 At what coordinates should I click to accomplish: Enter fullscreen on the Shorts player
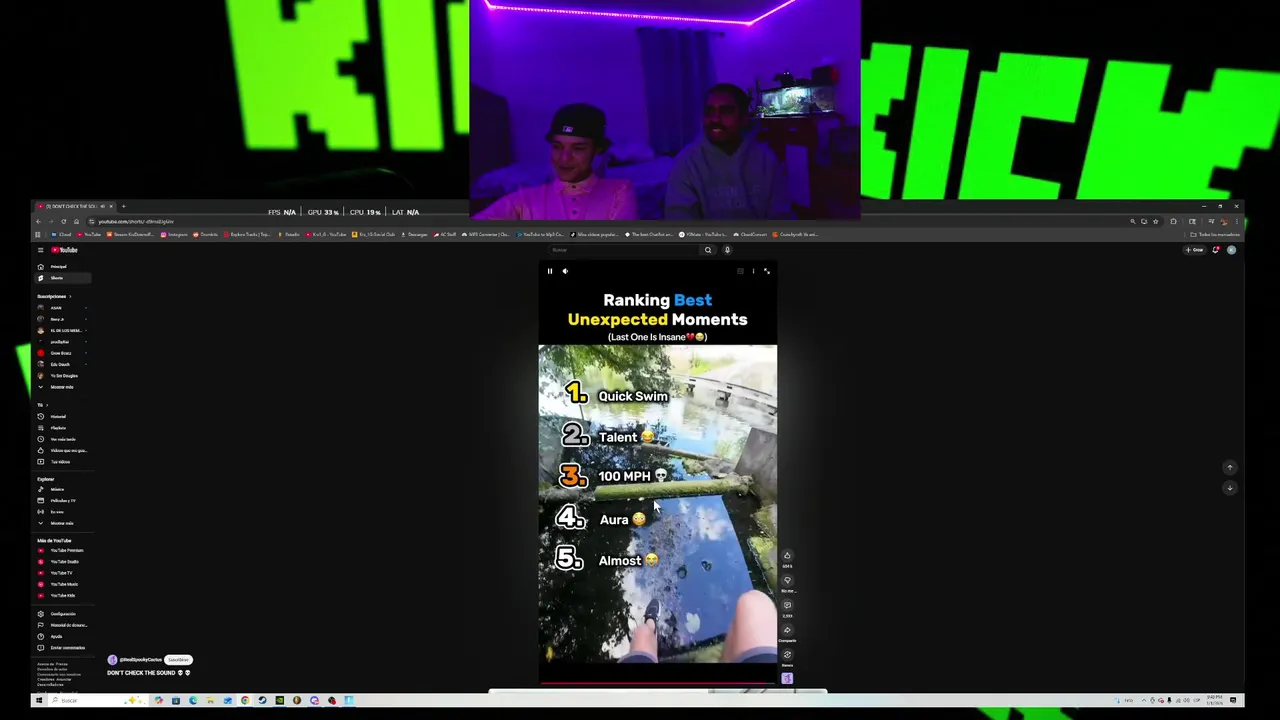point(767,271)
